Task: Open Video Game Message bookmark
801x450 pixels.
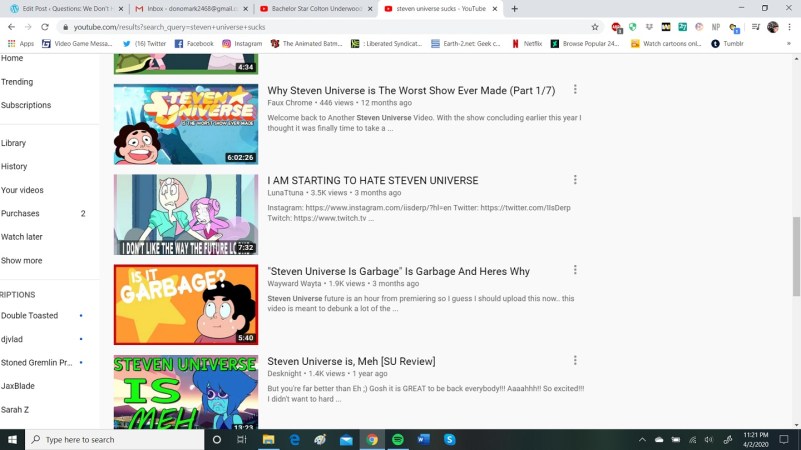Action: coord(77,44)
